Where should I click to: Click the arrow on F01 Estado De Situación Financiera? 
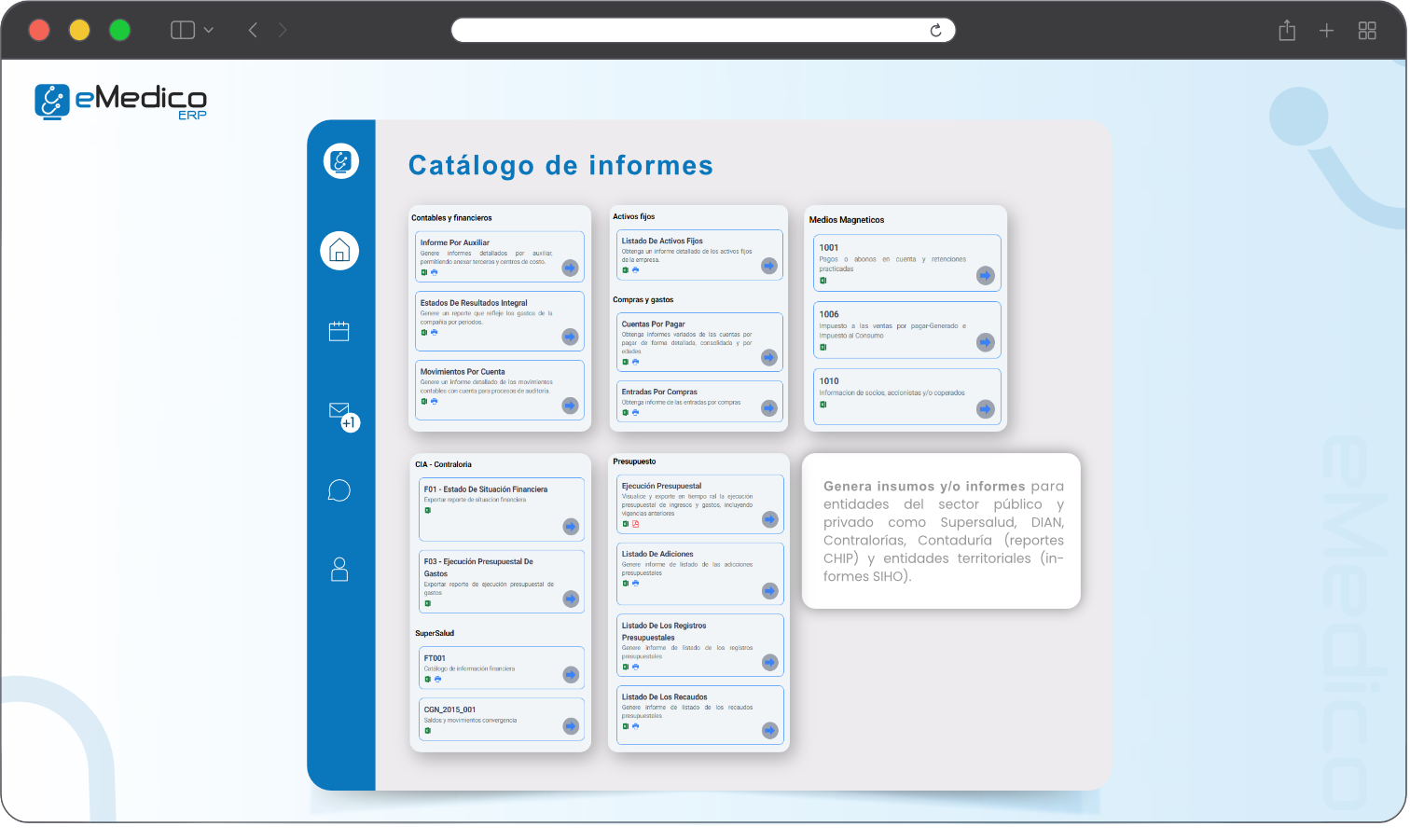tap(572, 527)
